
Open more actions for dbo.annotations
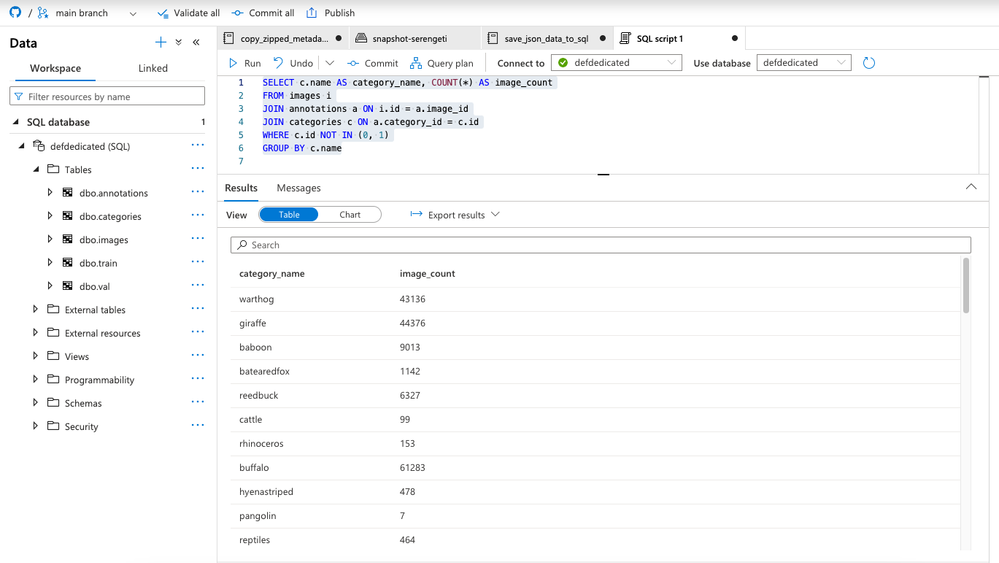click(x=198, y=192)
